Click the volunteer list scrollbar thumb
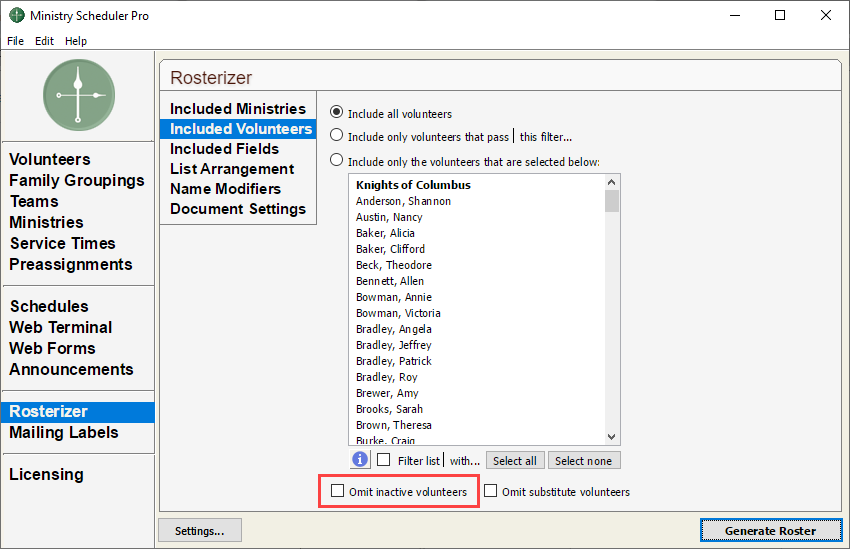Screen dimensions: 850x549 611,201
